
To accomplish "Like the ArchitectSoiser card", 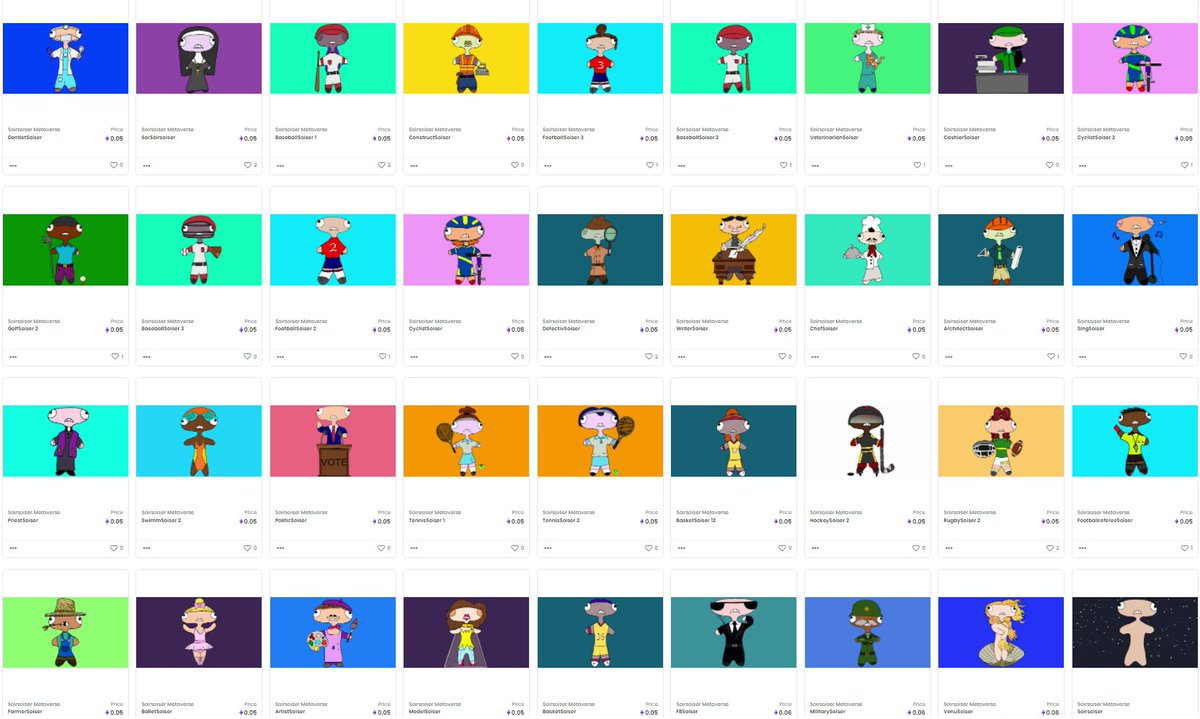I will (x=1050, y=356).
